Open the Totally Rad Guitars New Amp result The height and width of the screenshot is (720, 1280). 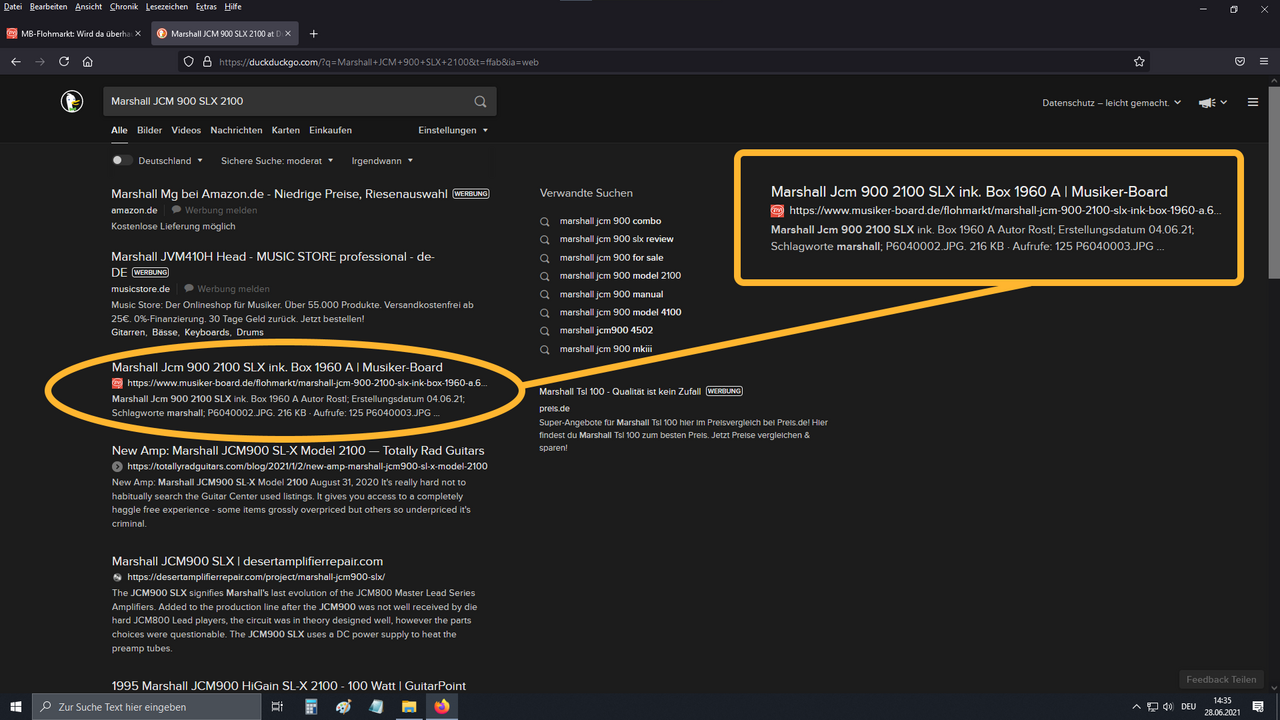[x=298, y=451]
